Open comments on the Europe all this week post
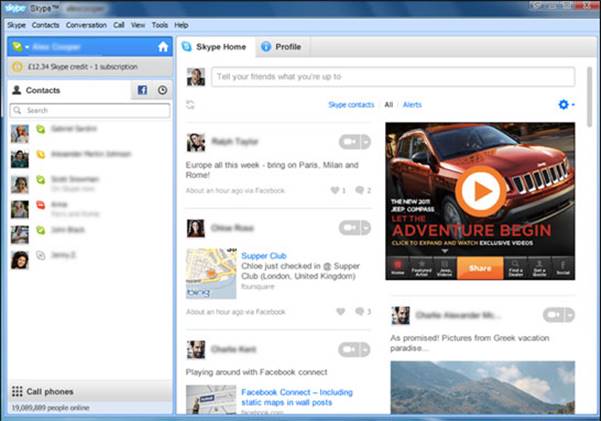601x421 pixels. coord(360,190)
